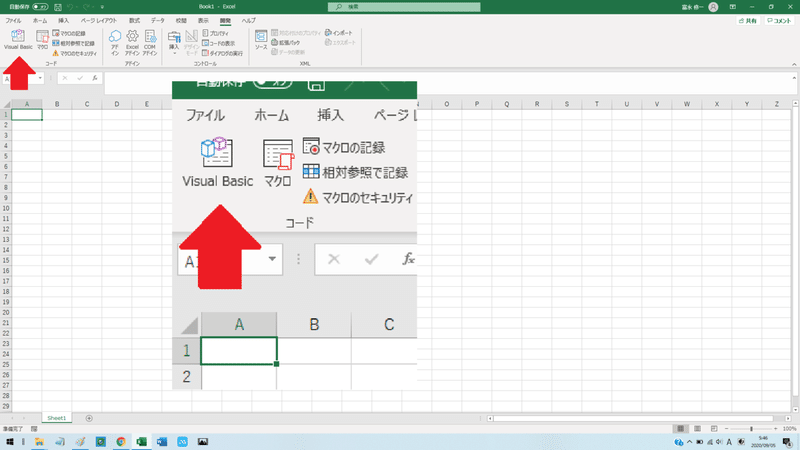Open the Visual Basic editor
Screen dimensions: 800x450
click(x=18, y=39)
